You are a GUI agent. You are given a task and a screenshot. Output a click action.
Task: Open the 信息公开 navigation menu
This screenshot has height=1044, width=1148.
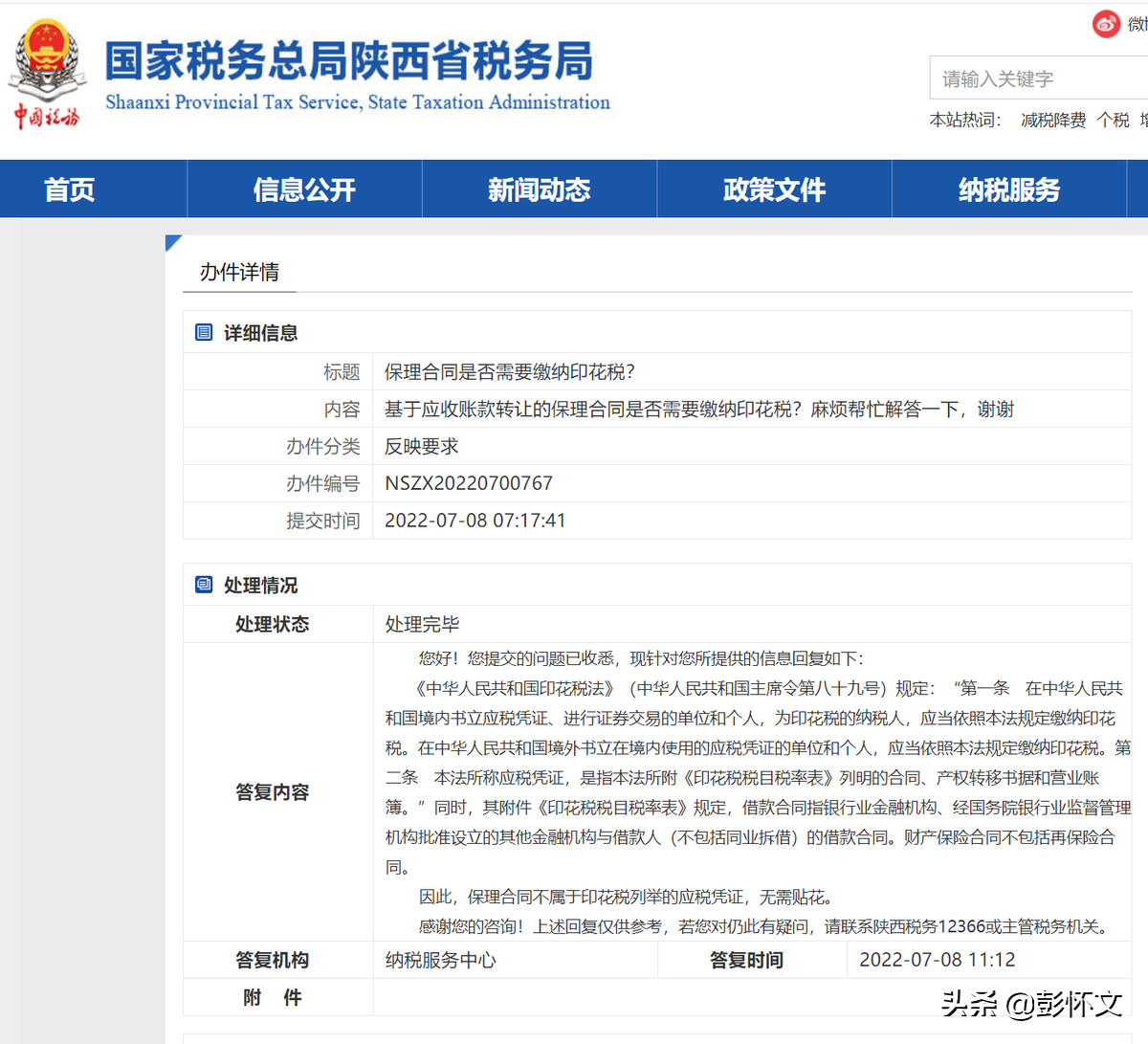(303, 189)
